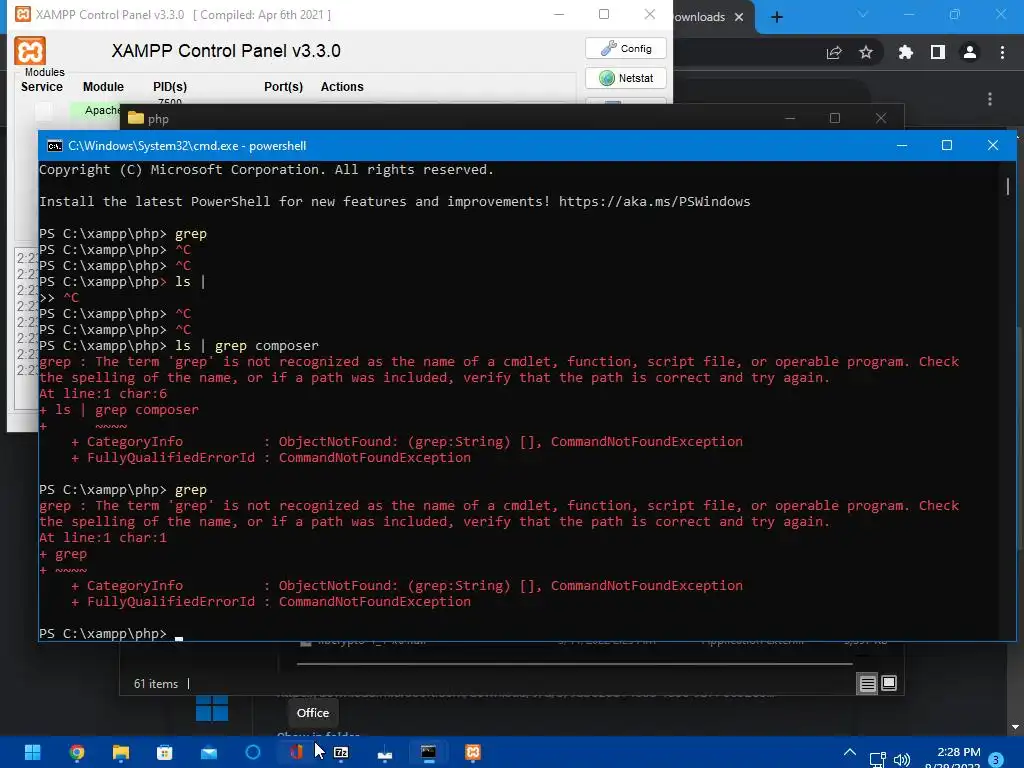Click the "61 items" Explorer status text
The image size is (1024, 768).
coord(155,684)
